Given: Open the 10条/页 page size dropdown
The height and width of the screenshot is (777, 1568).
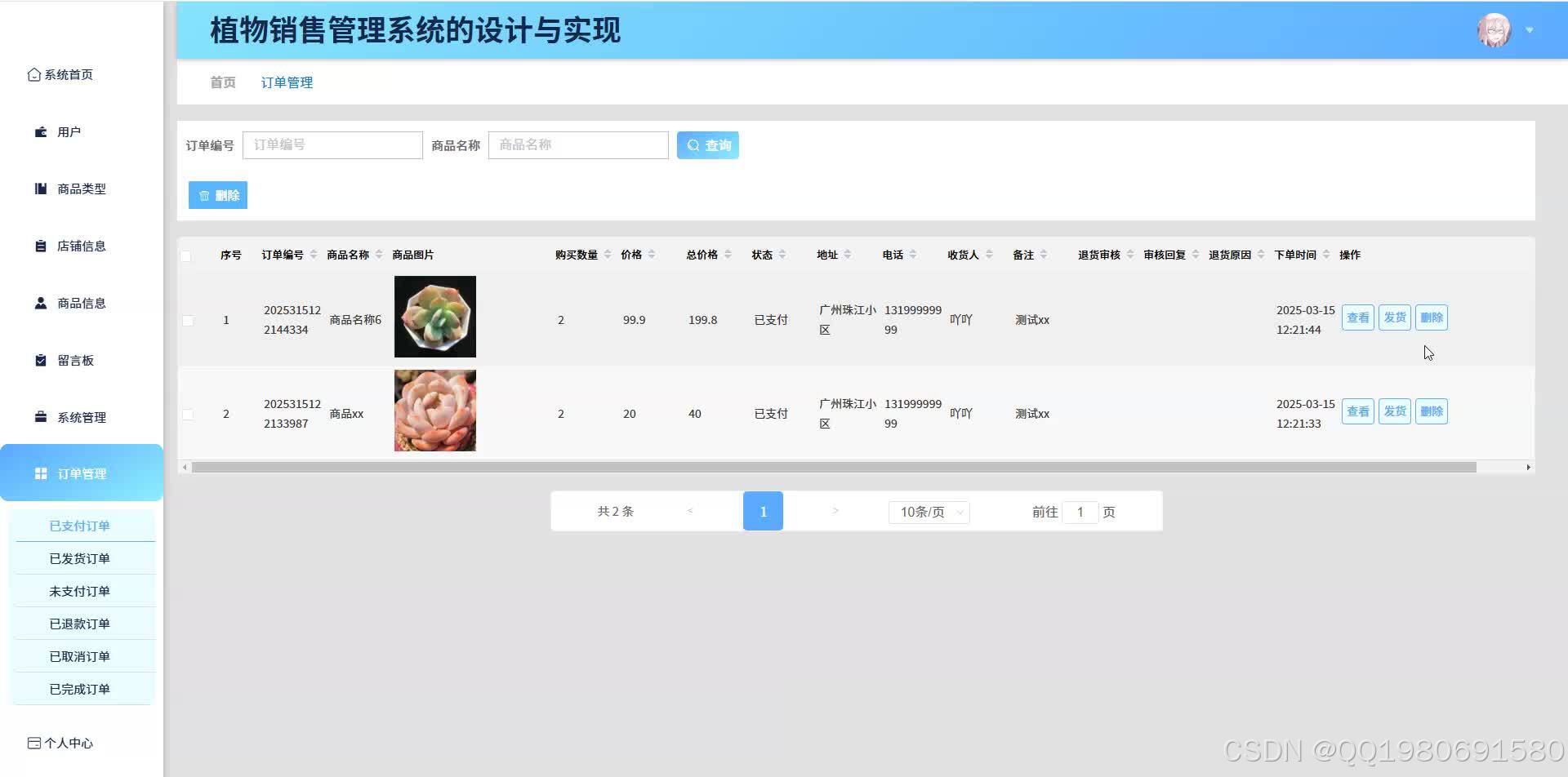Looking at the screenshot, I should click(x=929, y=511).
